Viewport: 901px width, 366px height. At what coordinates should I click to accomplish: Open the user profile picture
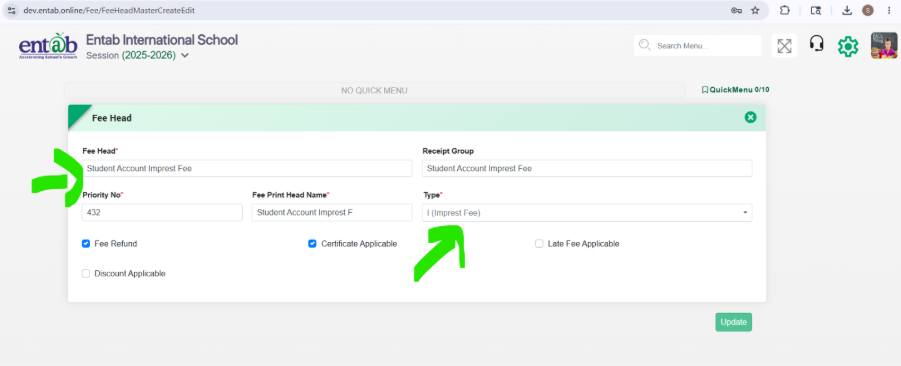pos(884,45)
